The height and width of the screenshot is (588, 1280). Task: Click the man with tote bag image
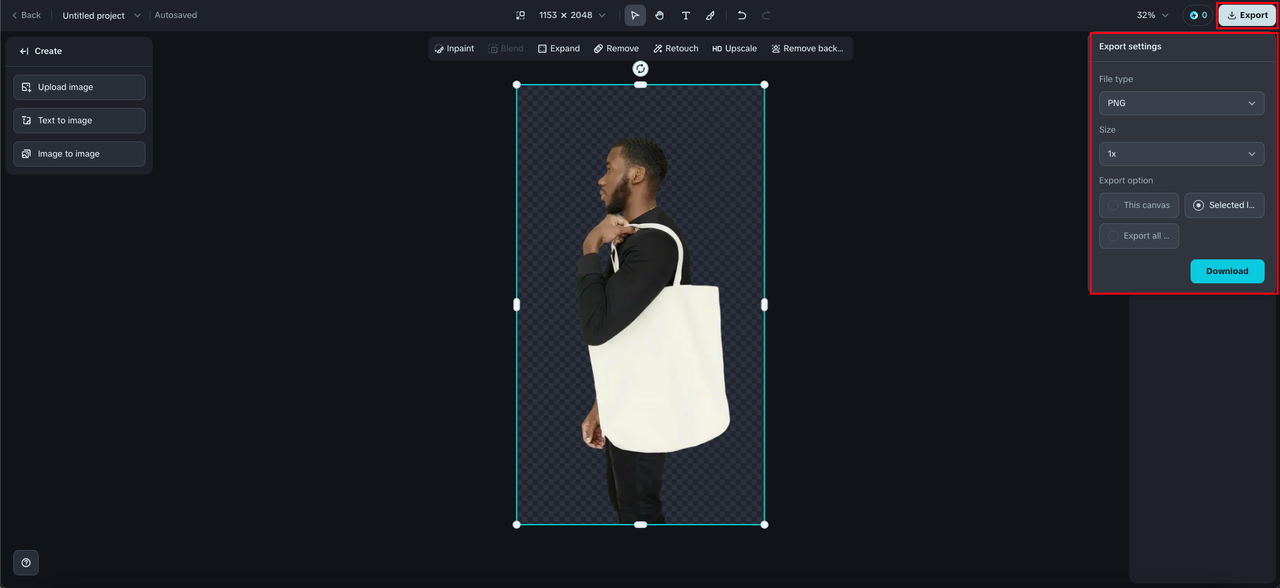click(x=640, y=304)
